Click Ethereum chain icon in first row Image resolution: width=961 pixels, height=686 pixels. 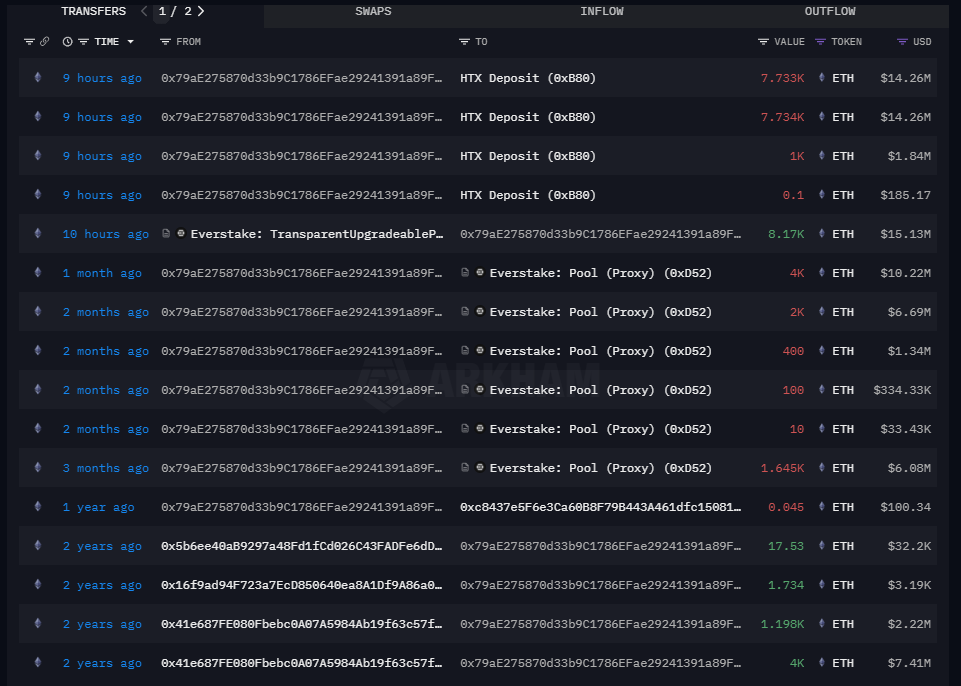click(38, 78)
